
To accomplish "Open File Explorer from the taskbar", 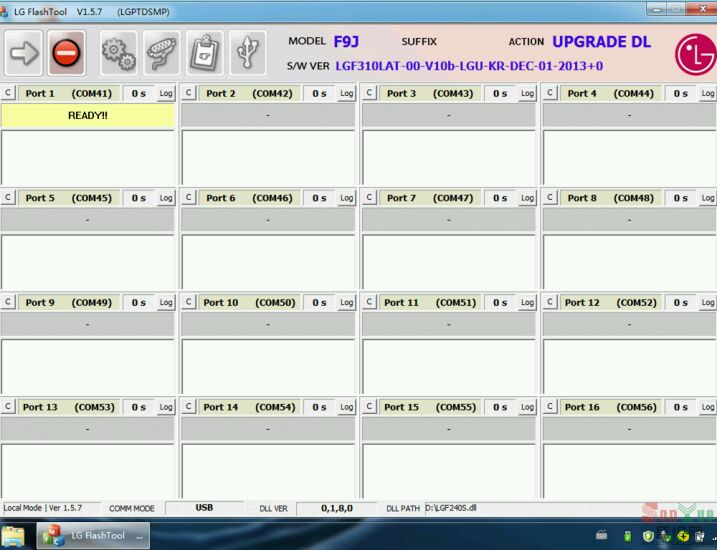I will click(x=13, y=535).
